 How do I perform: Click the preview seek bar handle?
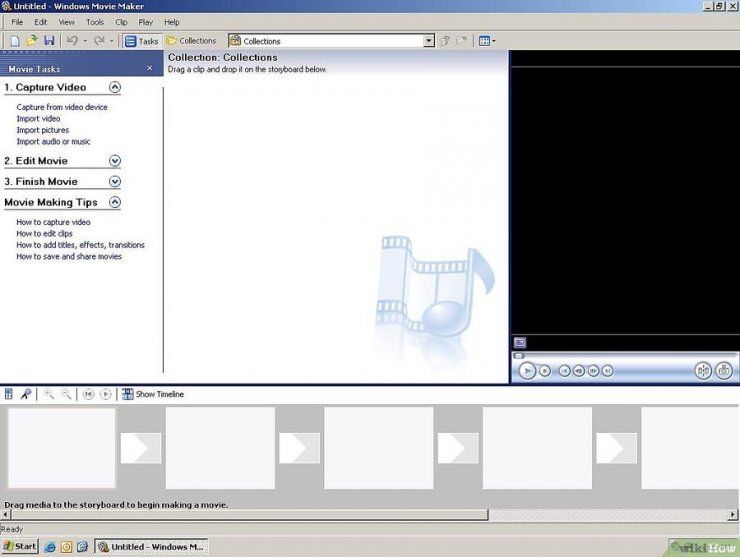click(519, 355)
